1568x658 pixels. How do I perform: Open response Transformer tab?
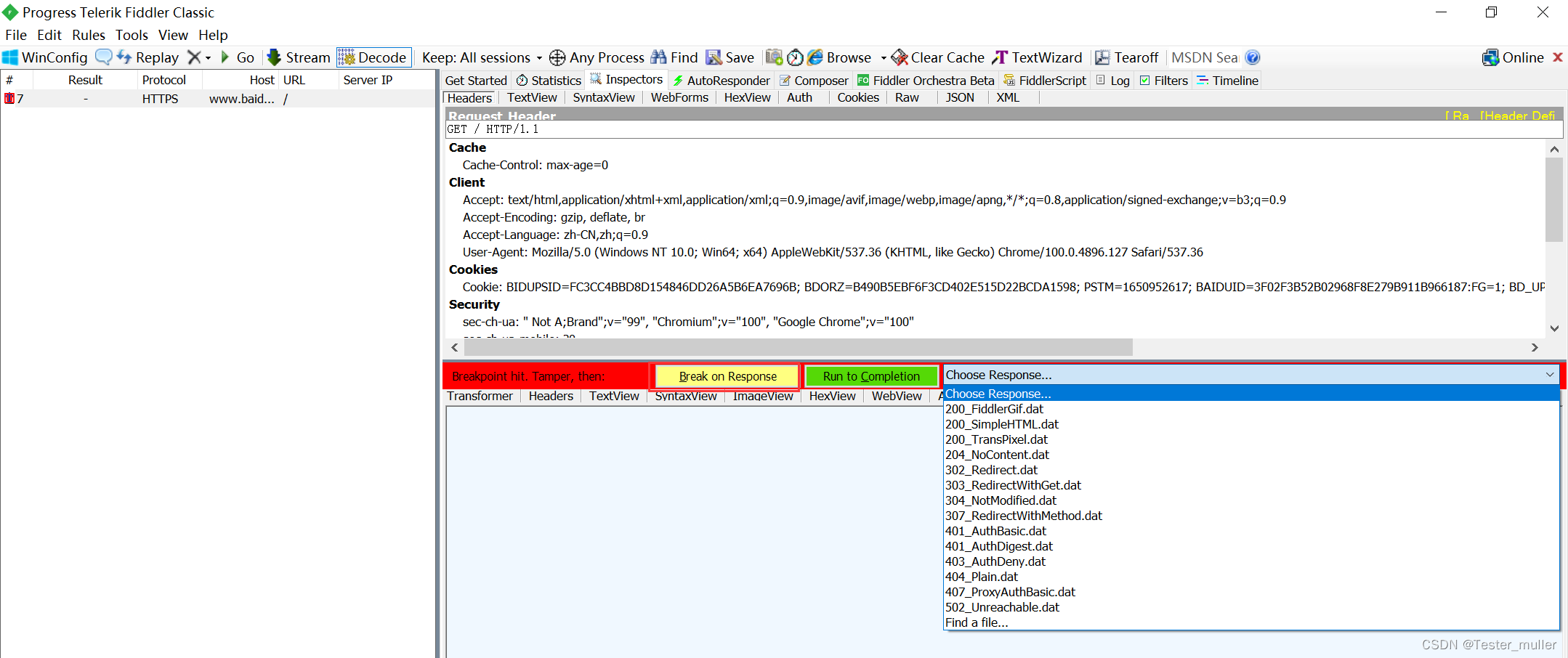point(480,396)
